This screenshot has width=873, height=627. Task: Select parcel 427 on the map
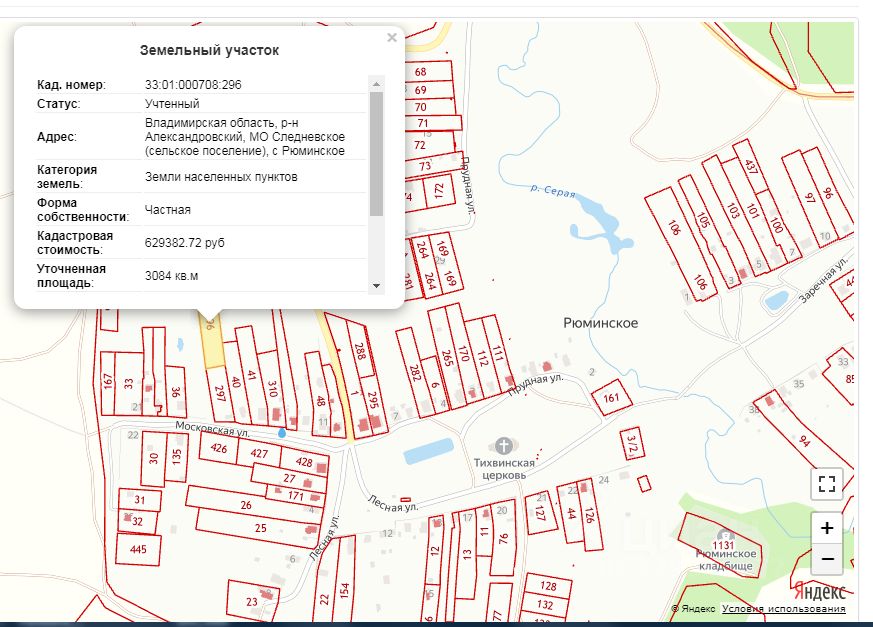[259, 453]
